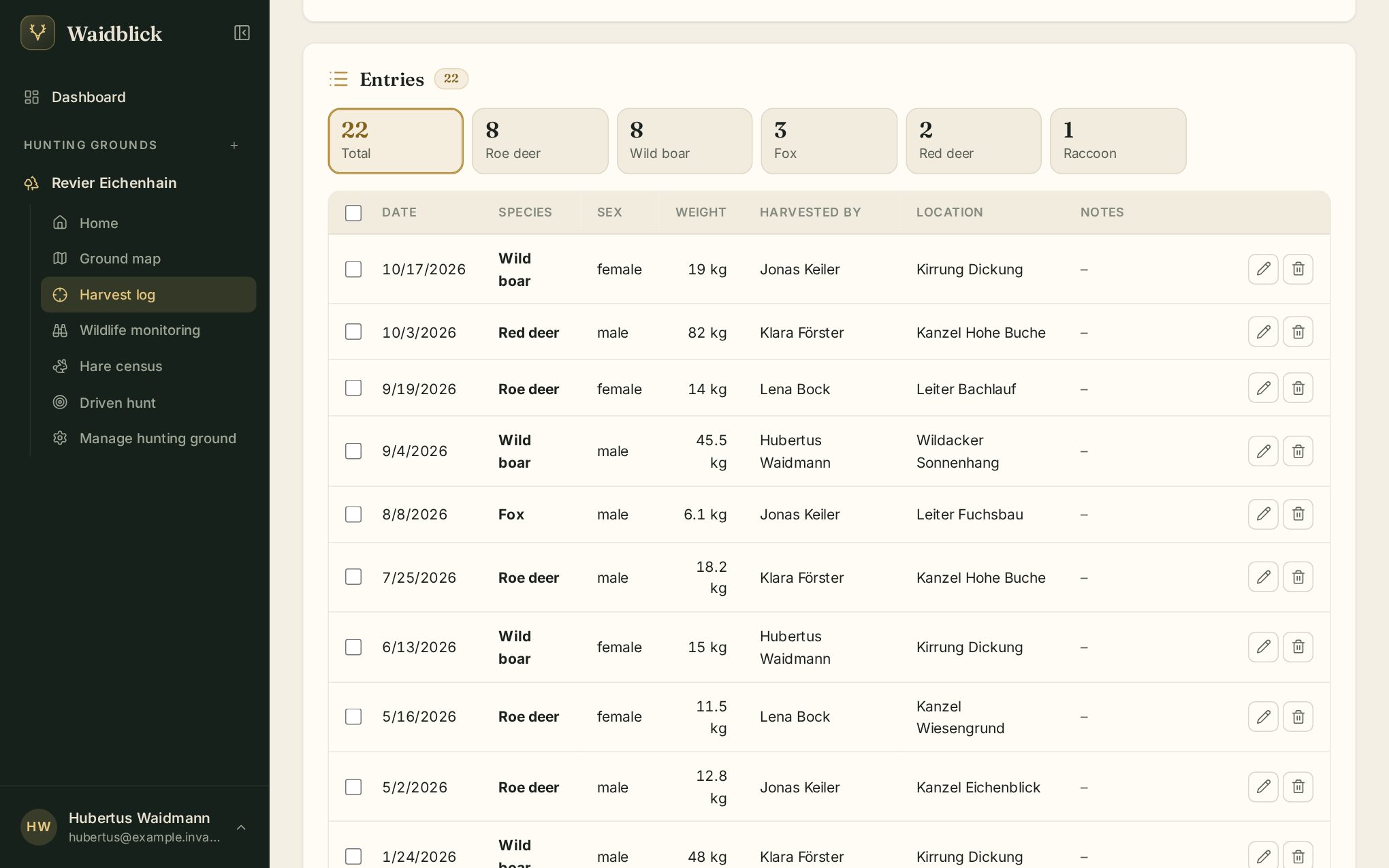Click the DATE column header
Image resolution: width=1389 pixels, height=868 pixels.
click(x=399, y=212)
